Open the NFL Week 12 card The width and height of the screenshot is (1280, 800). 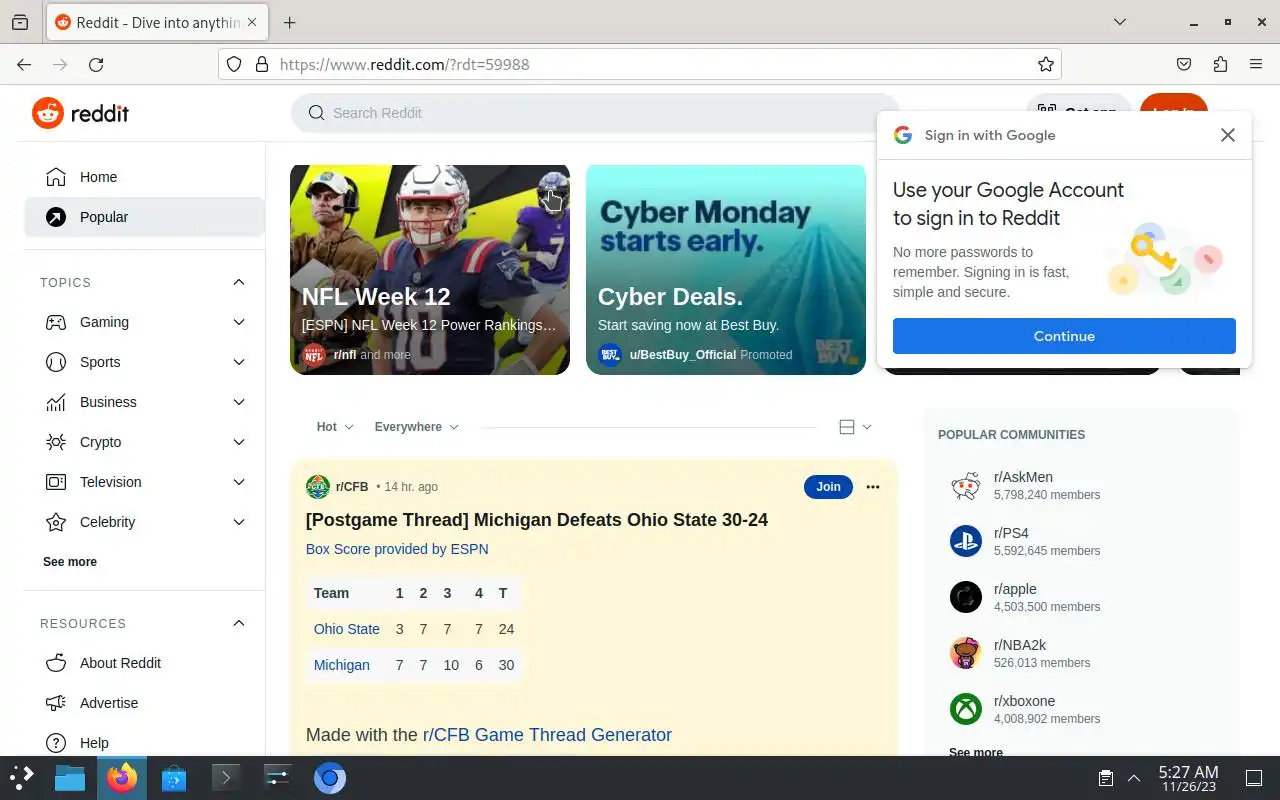[x=430, y=270]
